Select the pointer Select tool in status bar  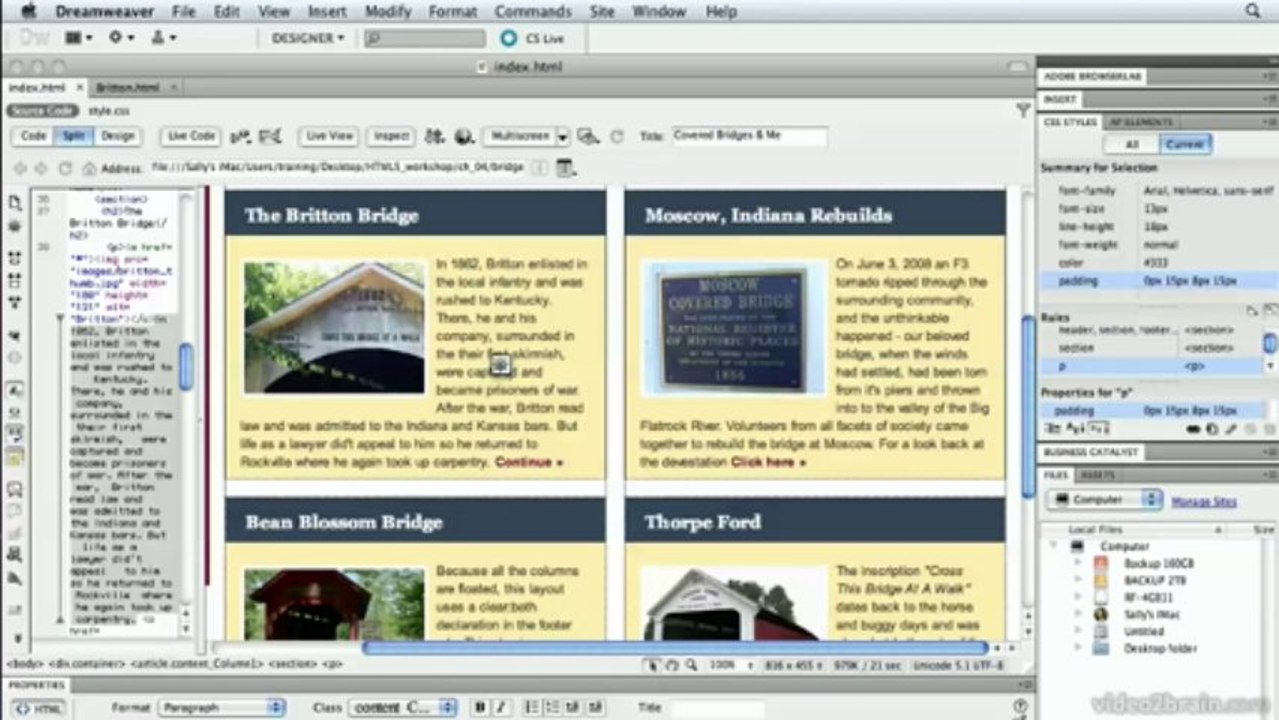[x=653, y=664]
